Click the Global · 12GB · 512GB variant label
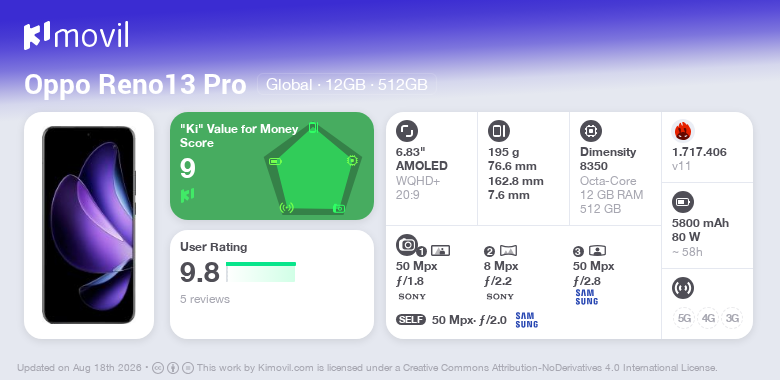The width and height of the screenshot is (780, 380). [347, 85]
